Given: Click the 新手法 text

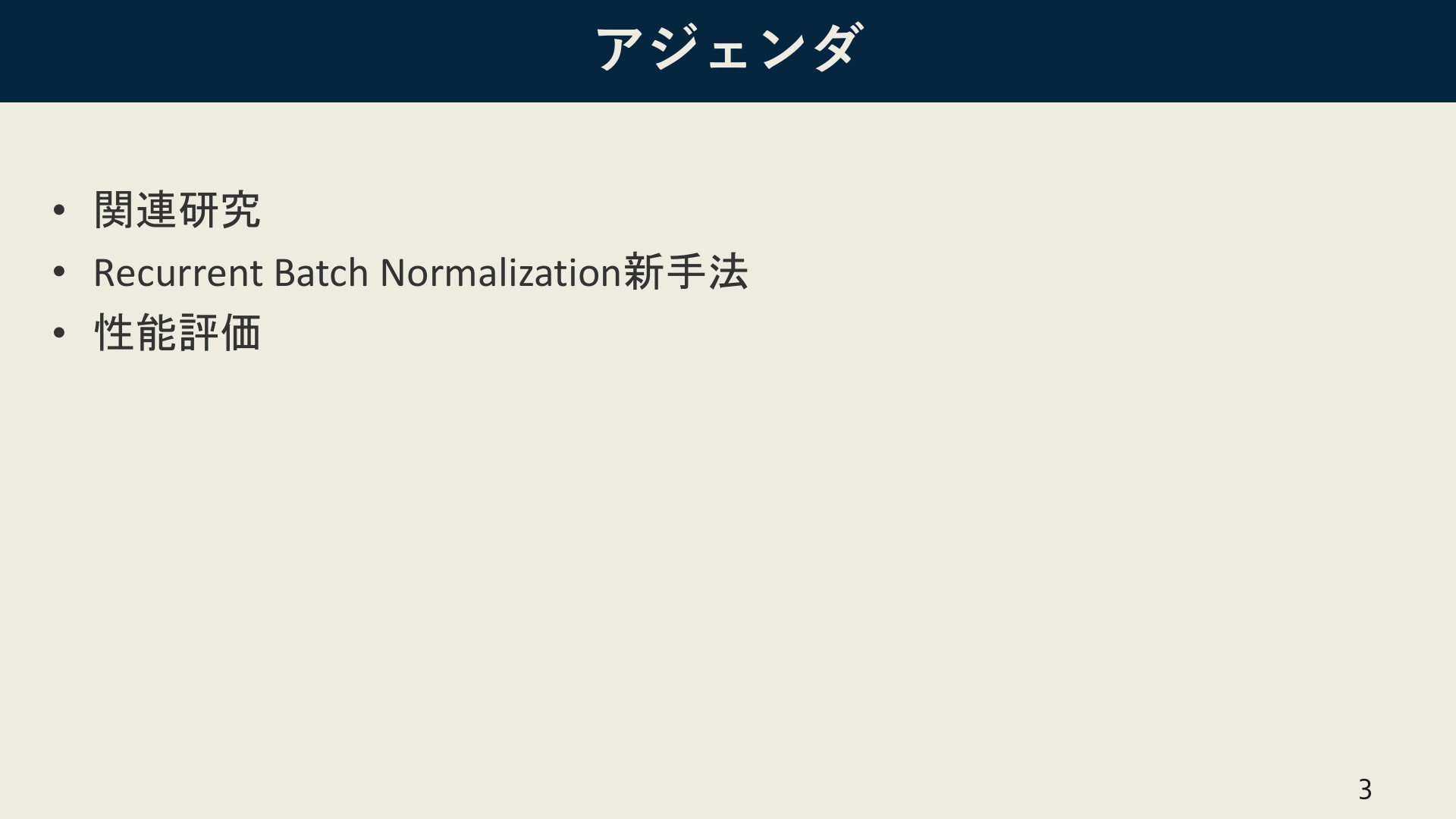Looking at the screenshot, I should 686,271.
